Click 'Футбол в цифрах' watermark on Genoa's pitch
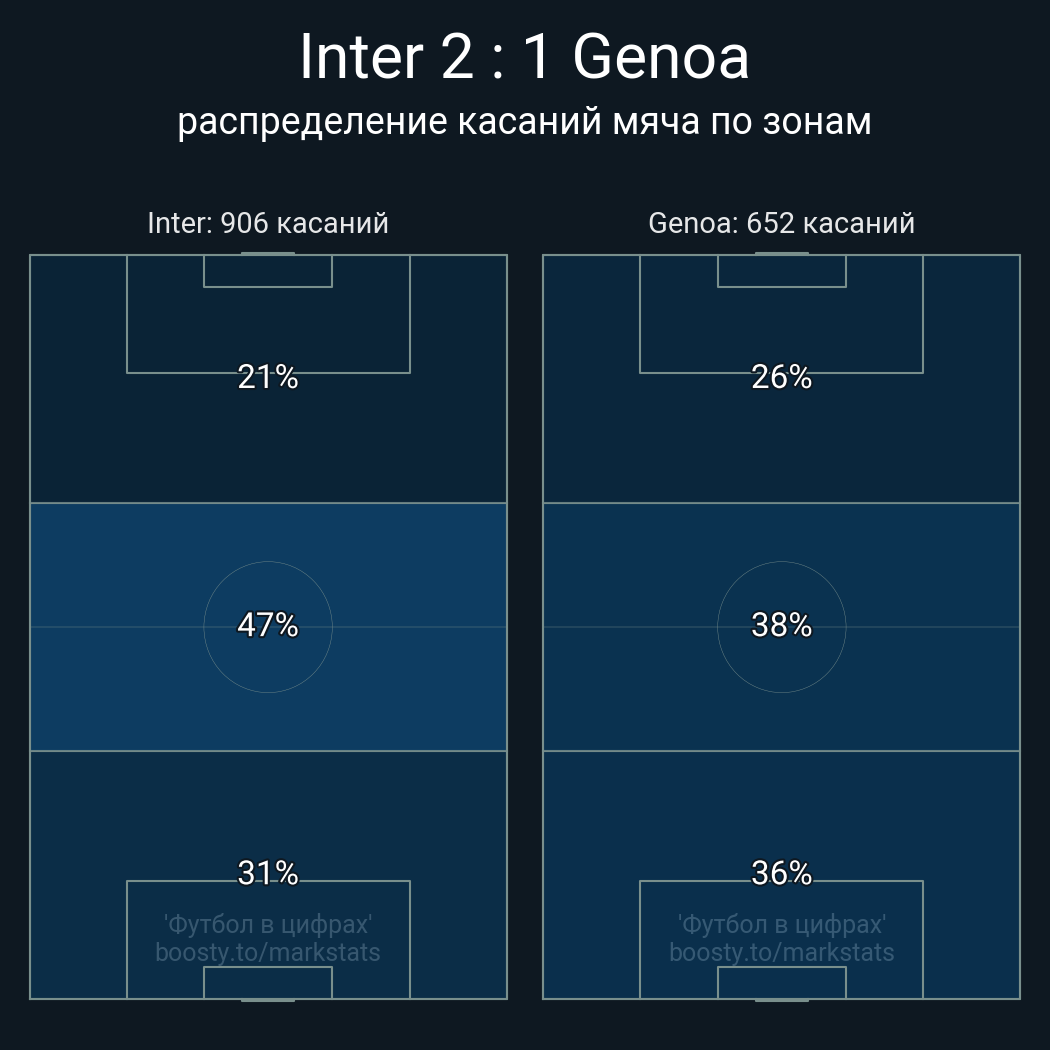Viewport: 1050px width, 1050px height. point(781,924)
